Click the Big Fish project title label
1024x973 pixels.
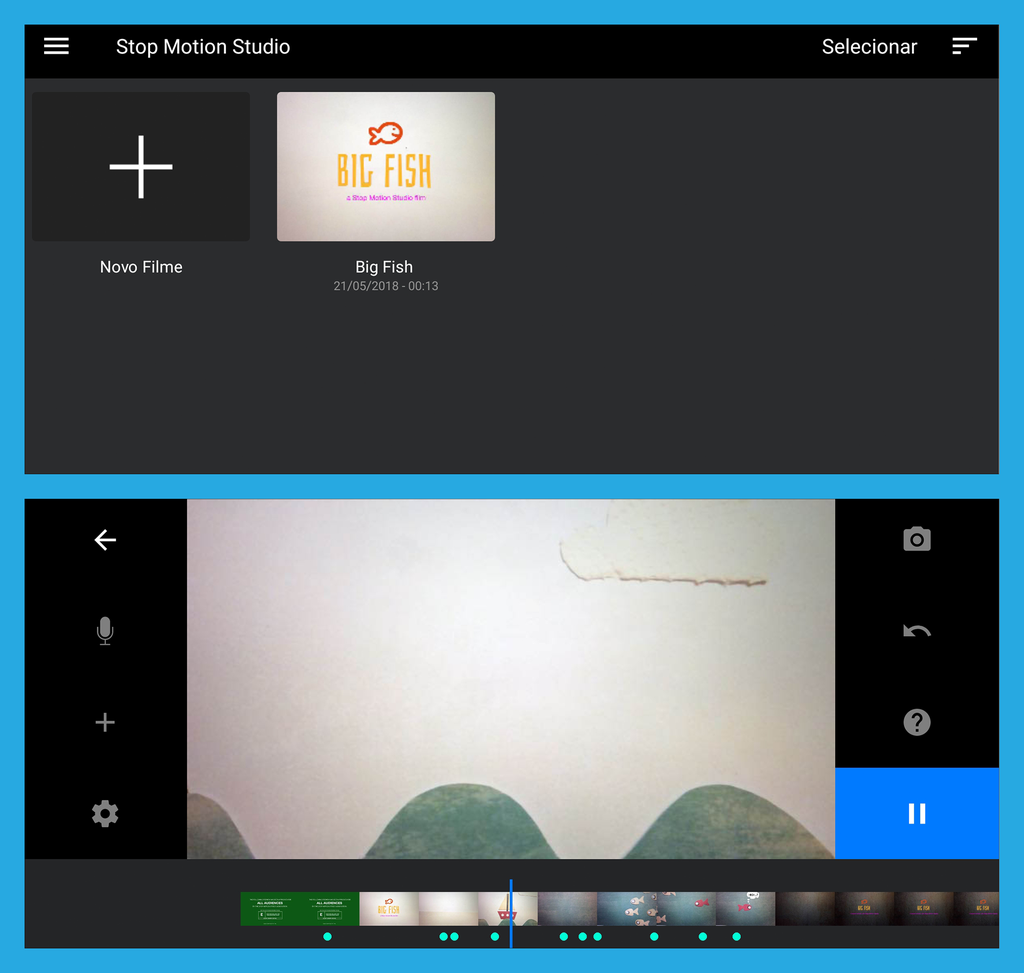[x=384, y=267]
